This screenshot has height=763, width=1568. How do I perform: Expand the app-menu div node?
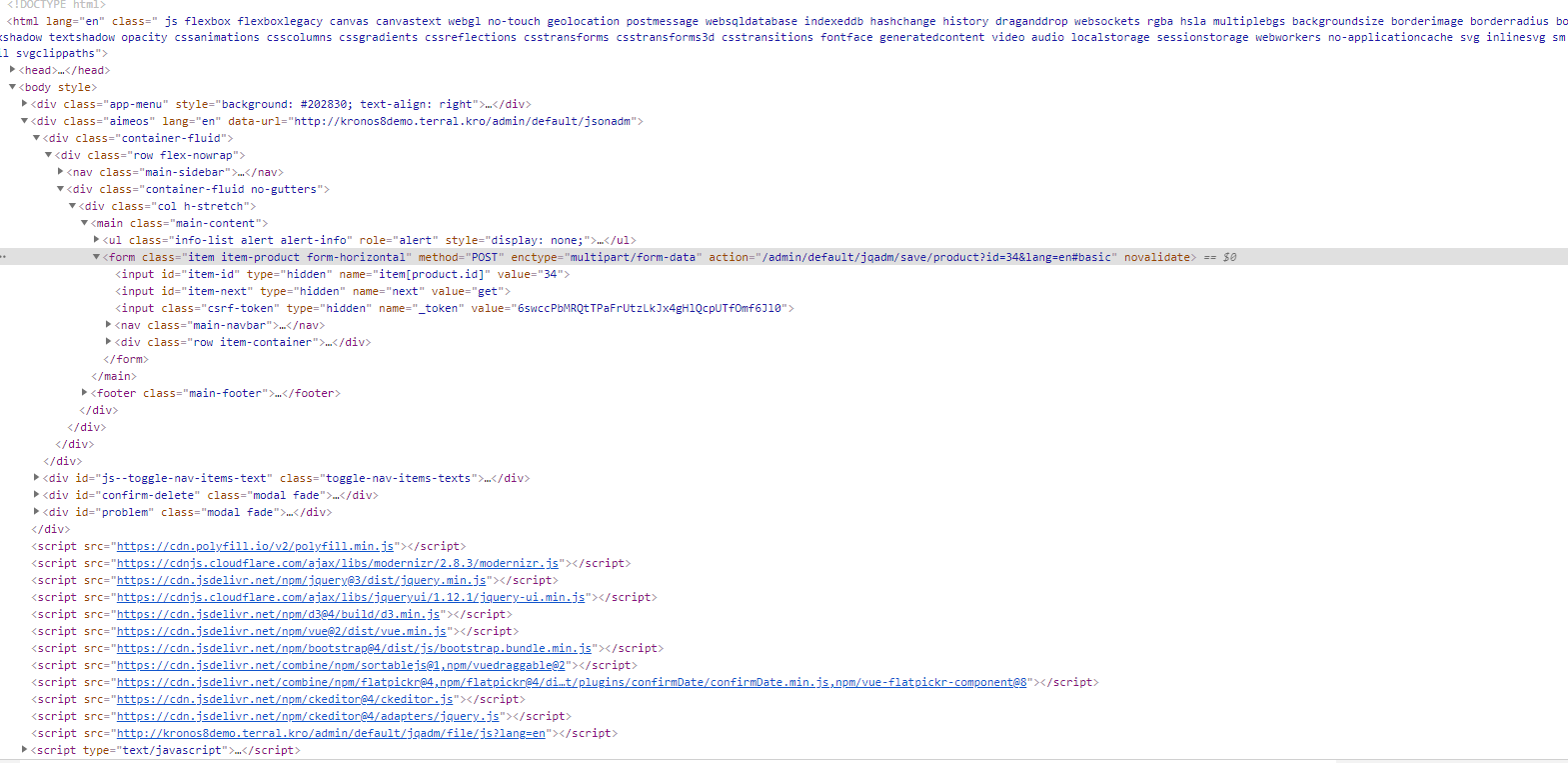[x=24, y=104]
